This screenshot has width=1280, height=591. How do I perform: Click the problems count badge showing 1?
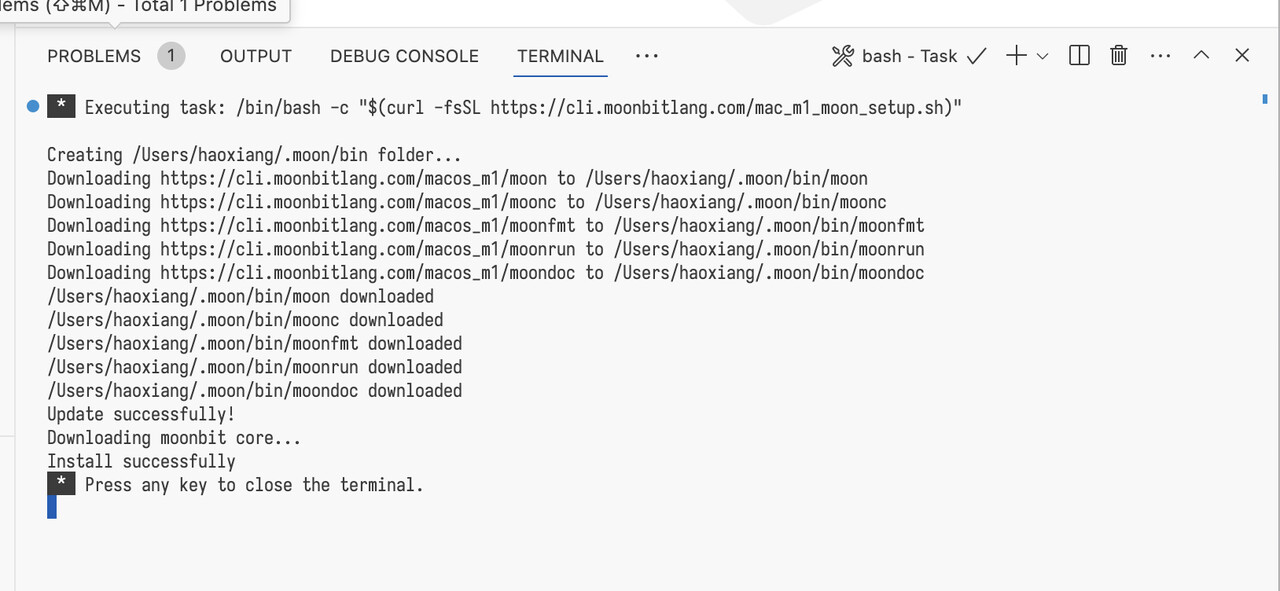(x=171, y=56)
